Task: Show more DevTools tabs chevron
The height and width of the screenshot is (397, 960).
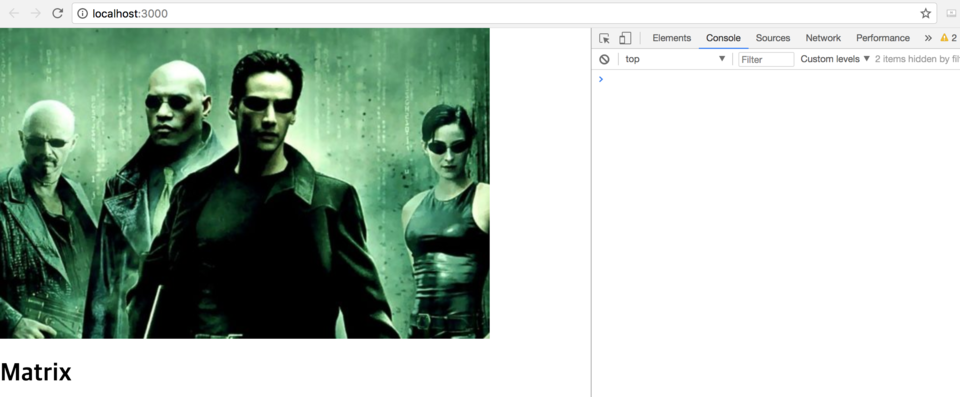Action: coord(928,38)
